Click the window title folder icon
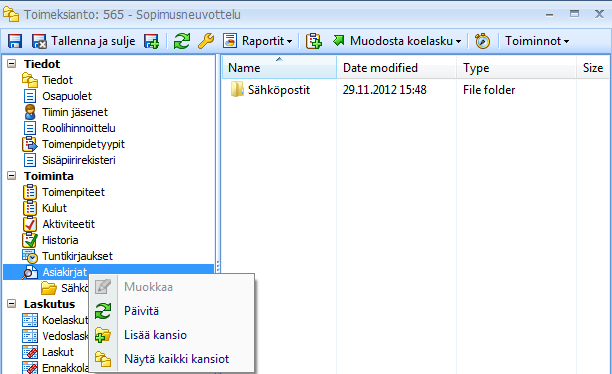The image size is (612, 374). point(11,14)
